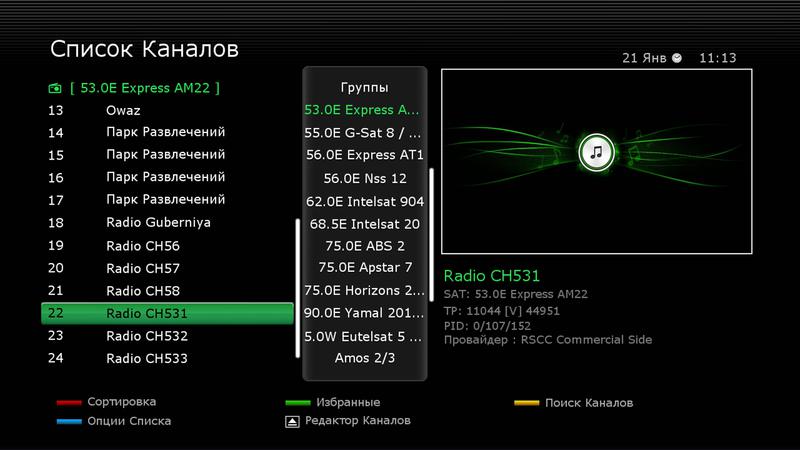Select channel 18 Radio Guberniya
Screen dimensions: 800x450
[167, 222]
